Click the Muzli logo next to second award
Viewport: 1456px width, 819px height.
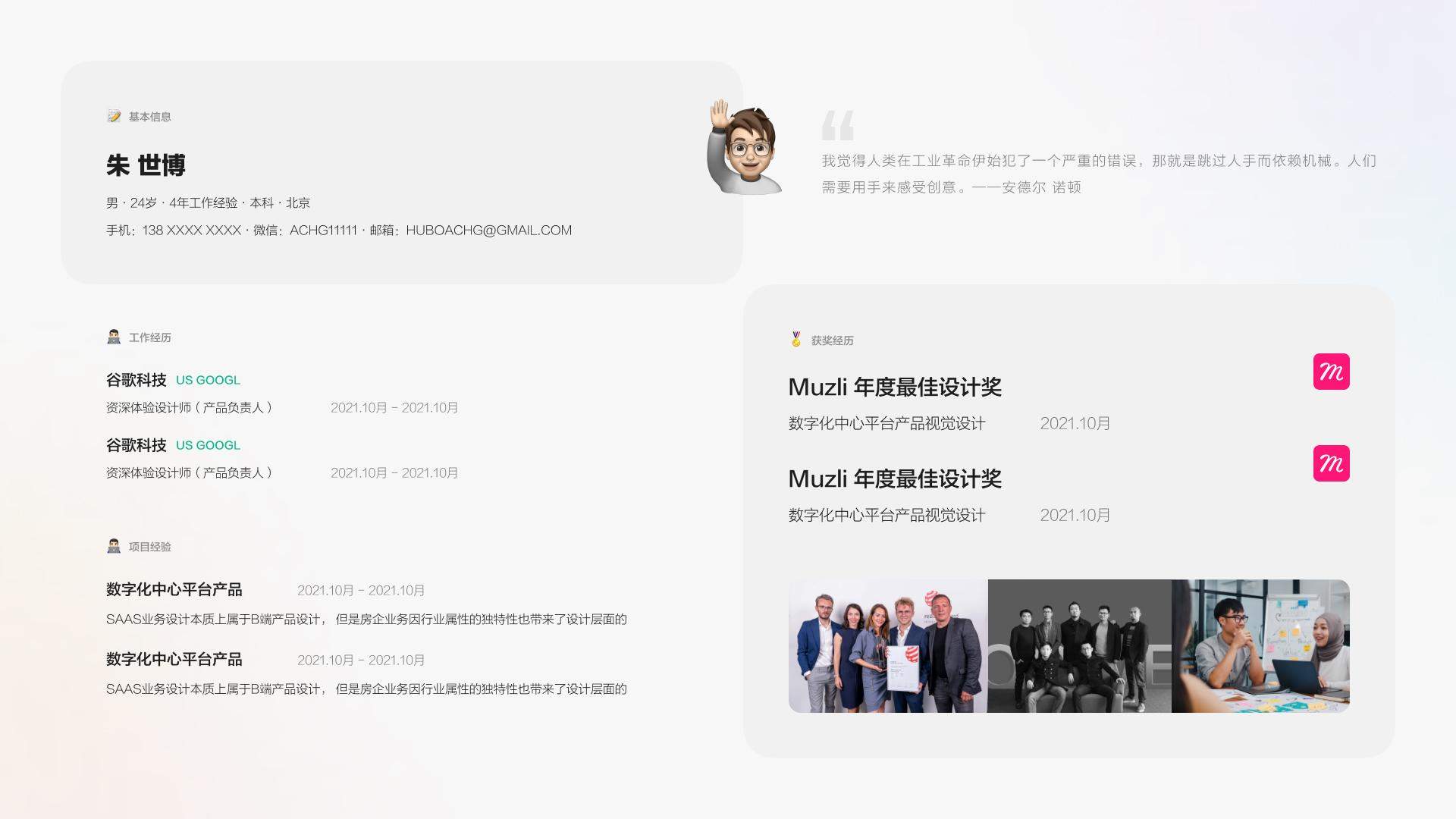1331,463
